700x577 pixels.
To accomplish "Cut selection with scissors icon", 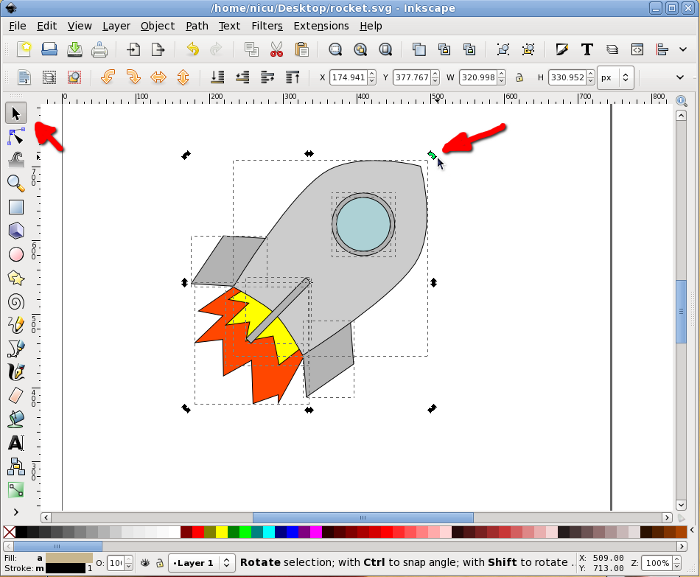I will click(277, 49).
